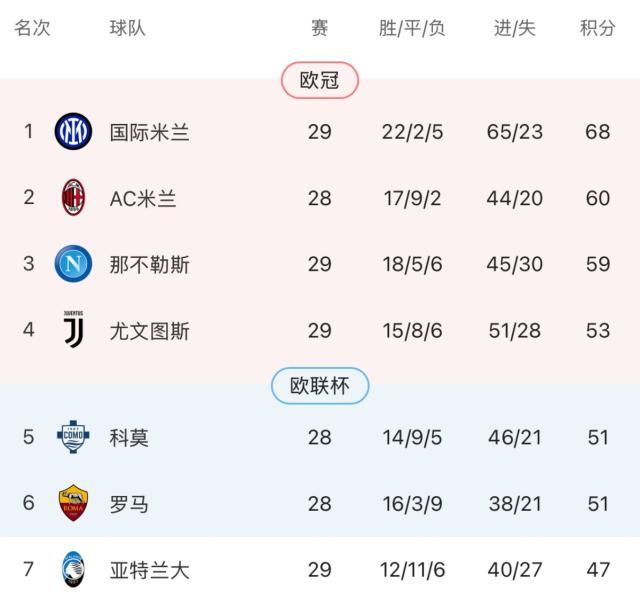The width and height of the screenshot is (640, 603).
Task: Open the 科莫 team name link
Action: click(x=129, y=437)
